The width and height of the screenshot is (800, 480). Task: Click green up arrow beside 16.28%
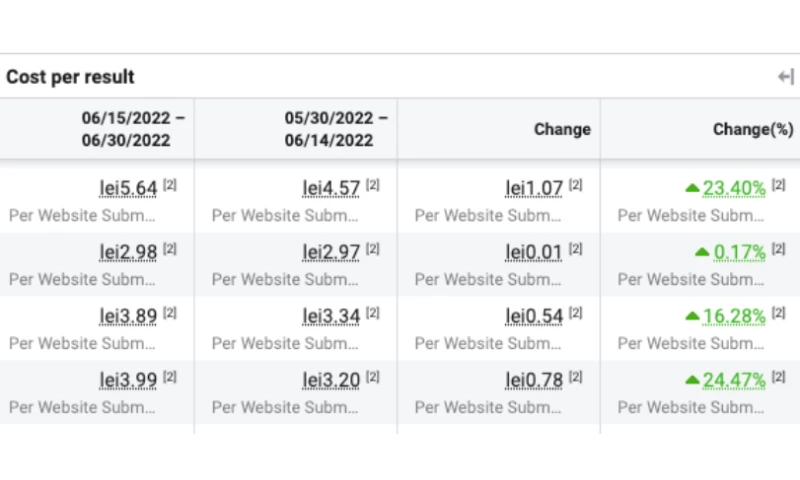pyautogui.click(x=692, y=316)
